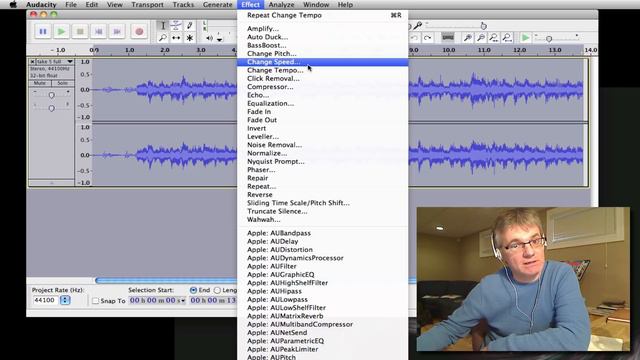
Task: Click the playback speed slider knob
Action: coord(549,39)
